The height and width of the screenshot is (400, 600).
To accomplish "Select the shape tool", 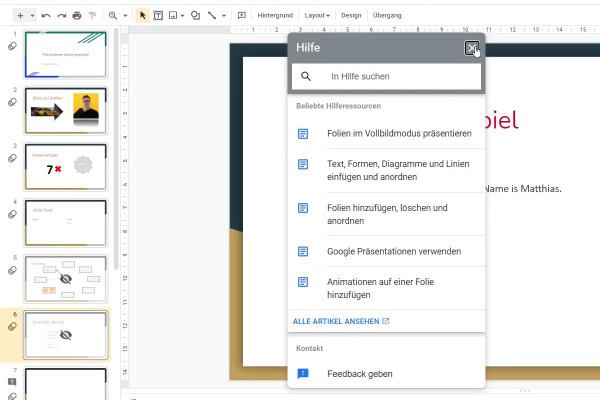I will 196,16.
